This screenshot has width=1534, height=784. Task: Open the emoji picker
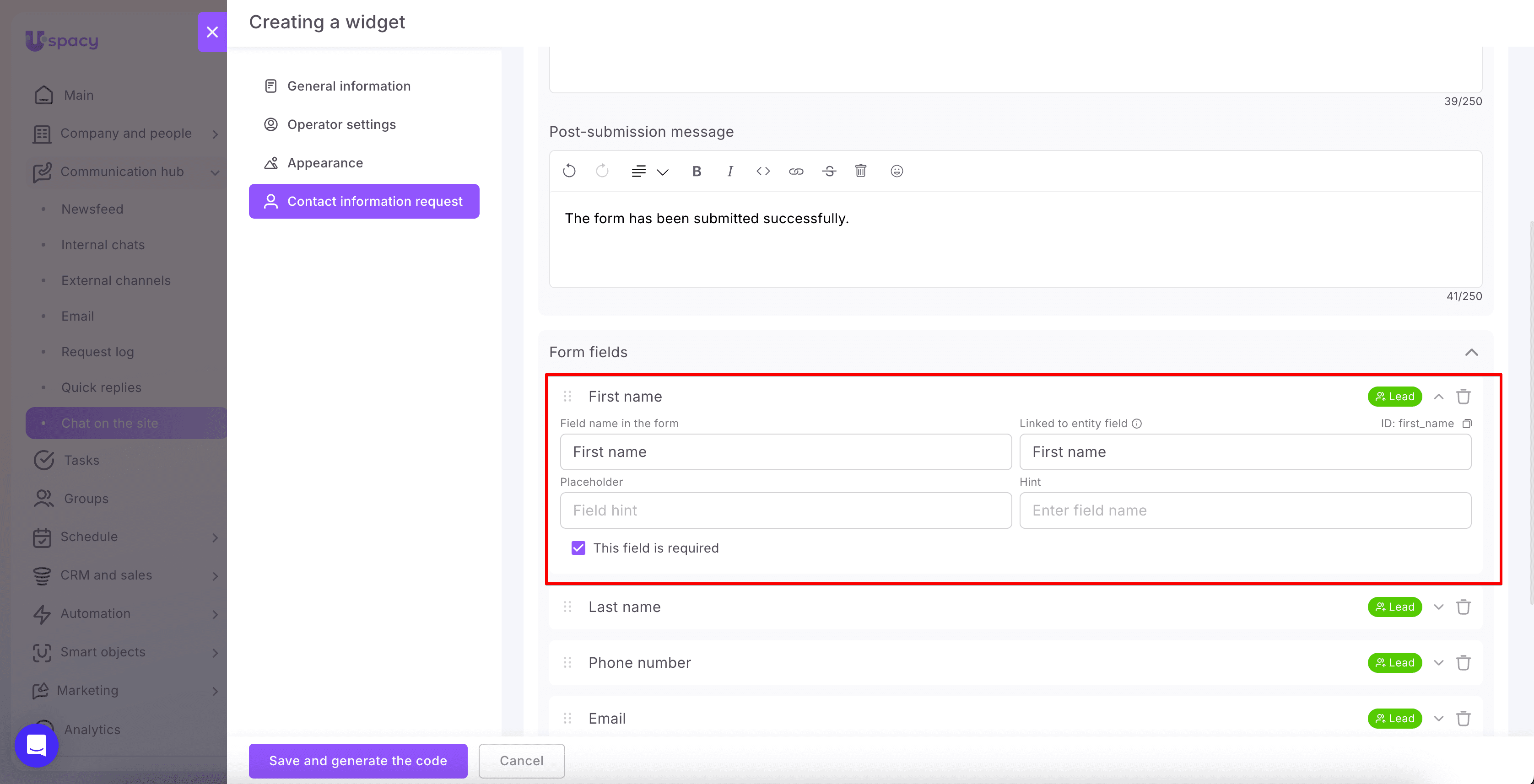click(x=897, y=172)
